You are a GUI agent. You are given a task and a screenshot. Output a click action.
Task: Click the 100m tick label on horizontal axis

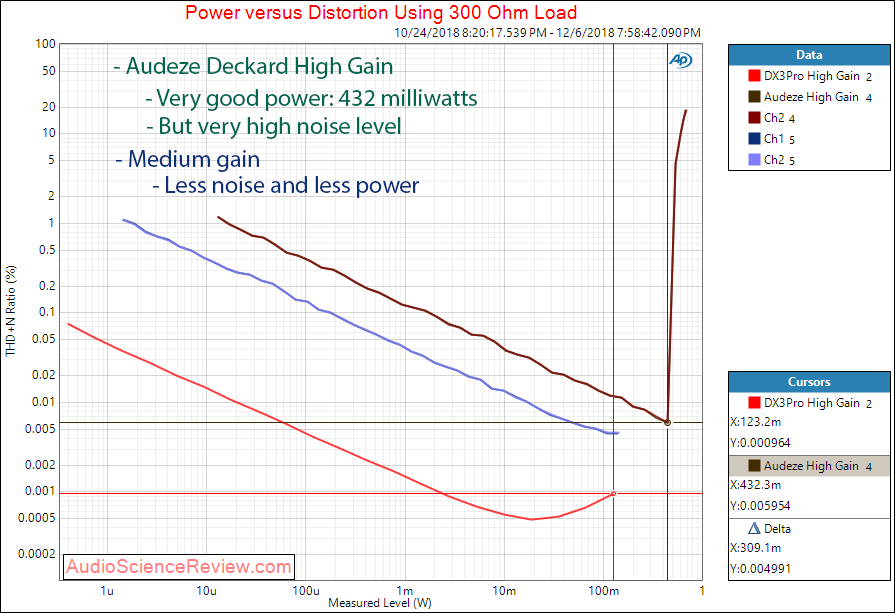pos(603,591)
